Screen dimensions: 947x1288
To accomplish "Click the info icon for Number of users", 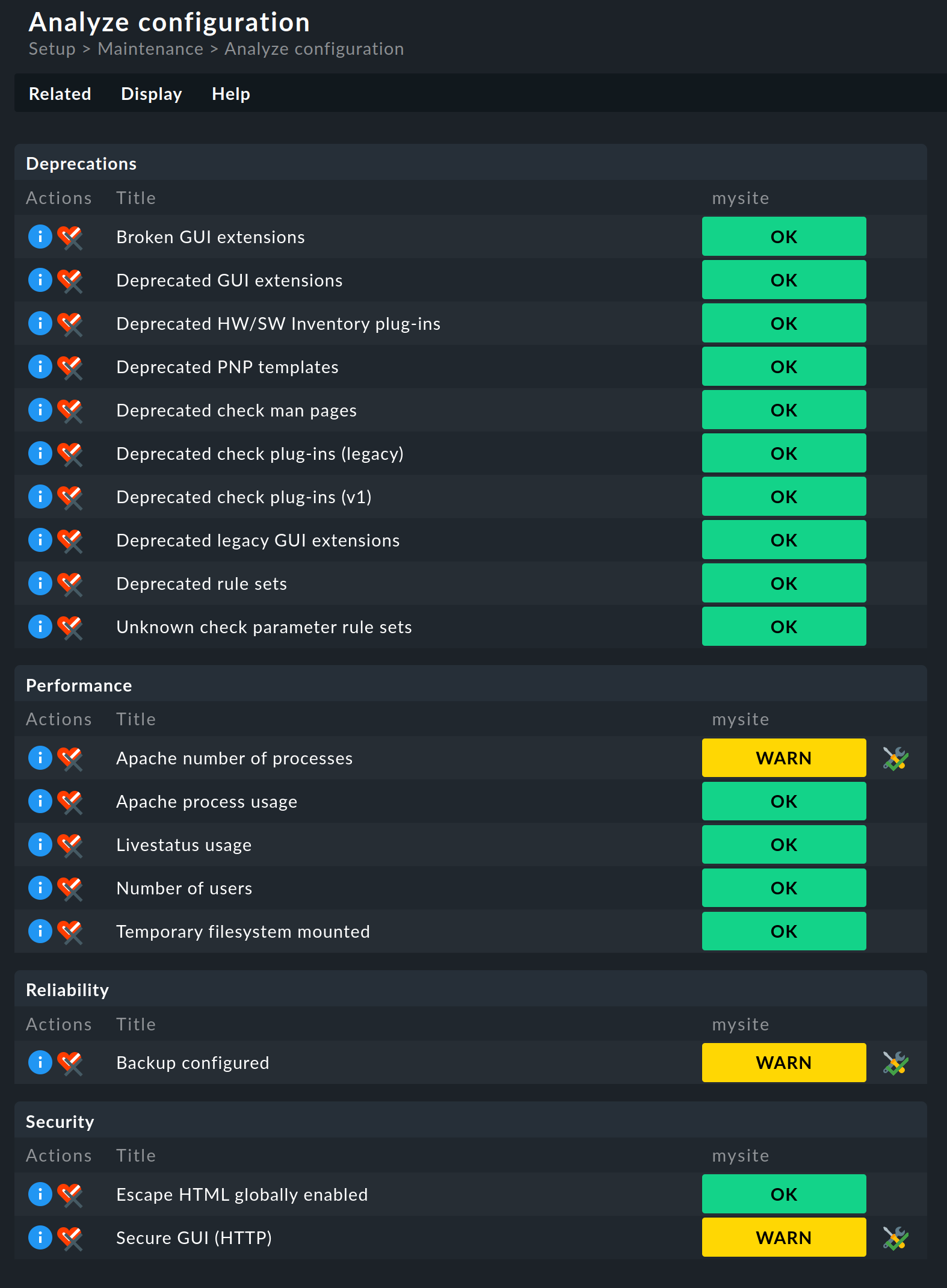I will [x=40, y=888].
